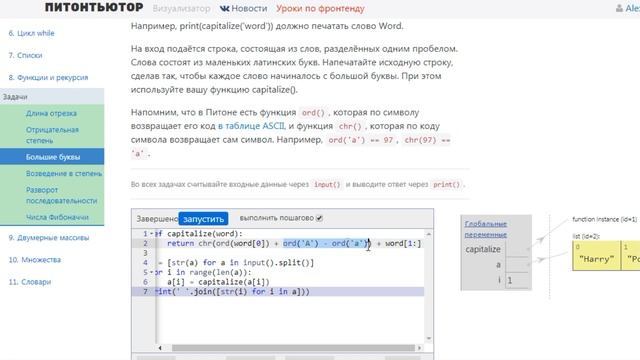640x360 pixels.
Task: Select the Отрицательная степень task
Action: [x=52, y=135]
